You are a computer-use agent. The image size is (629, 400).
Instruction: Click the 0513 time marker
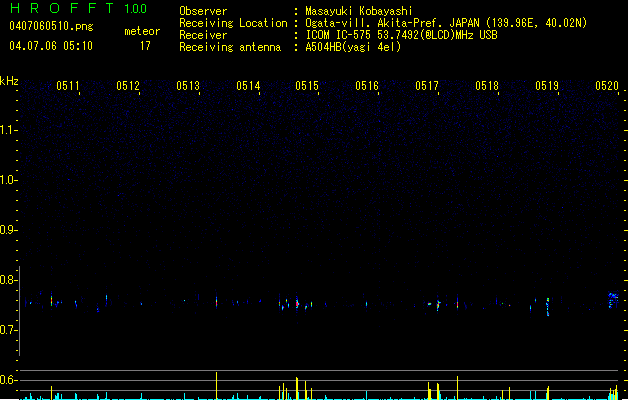(x=188, y=86)
